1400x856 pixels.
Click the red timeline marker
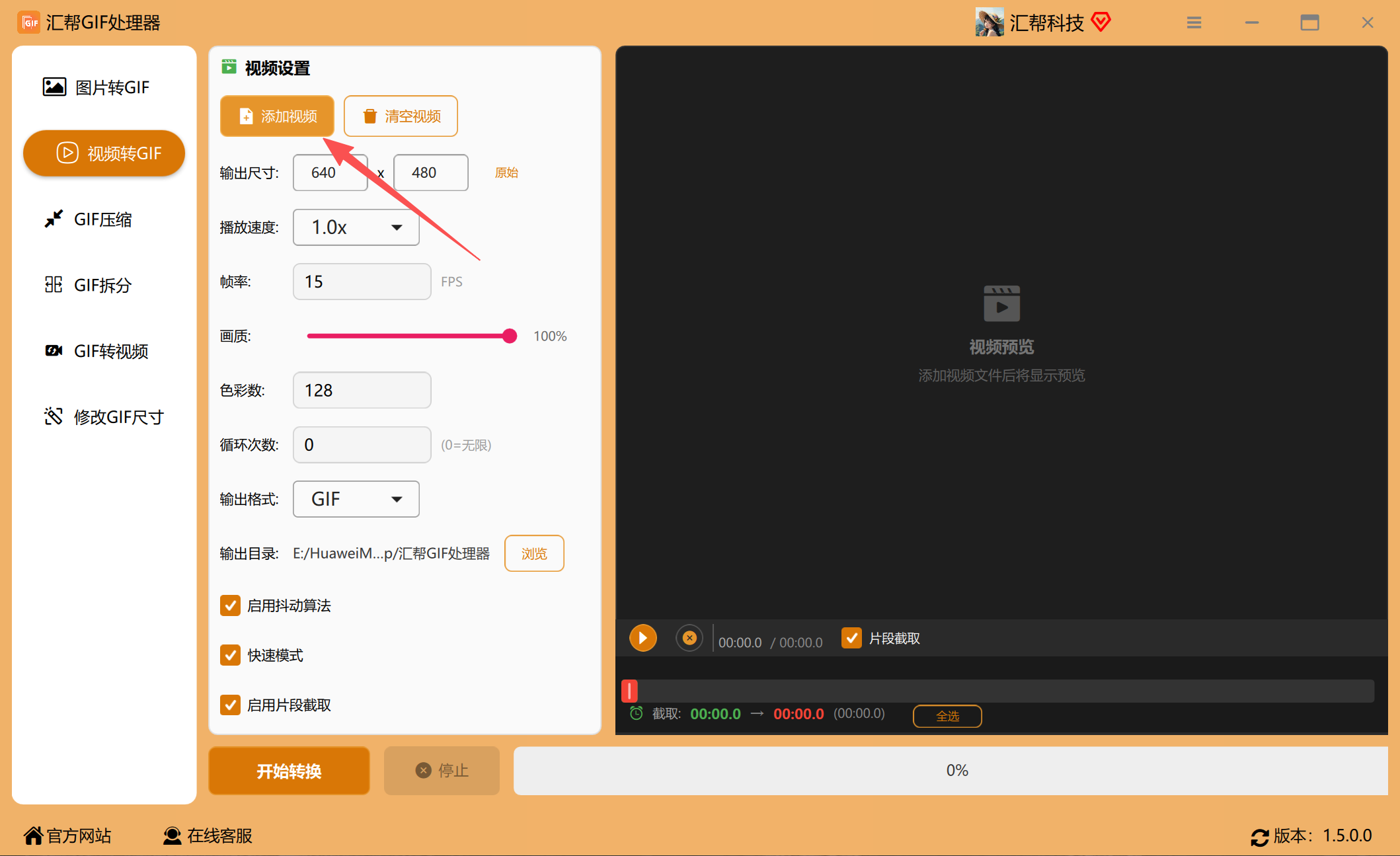click(x=629, y=691)
